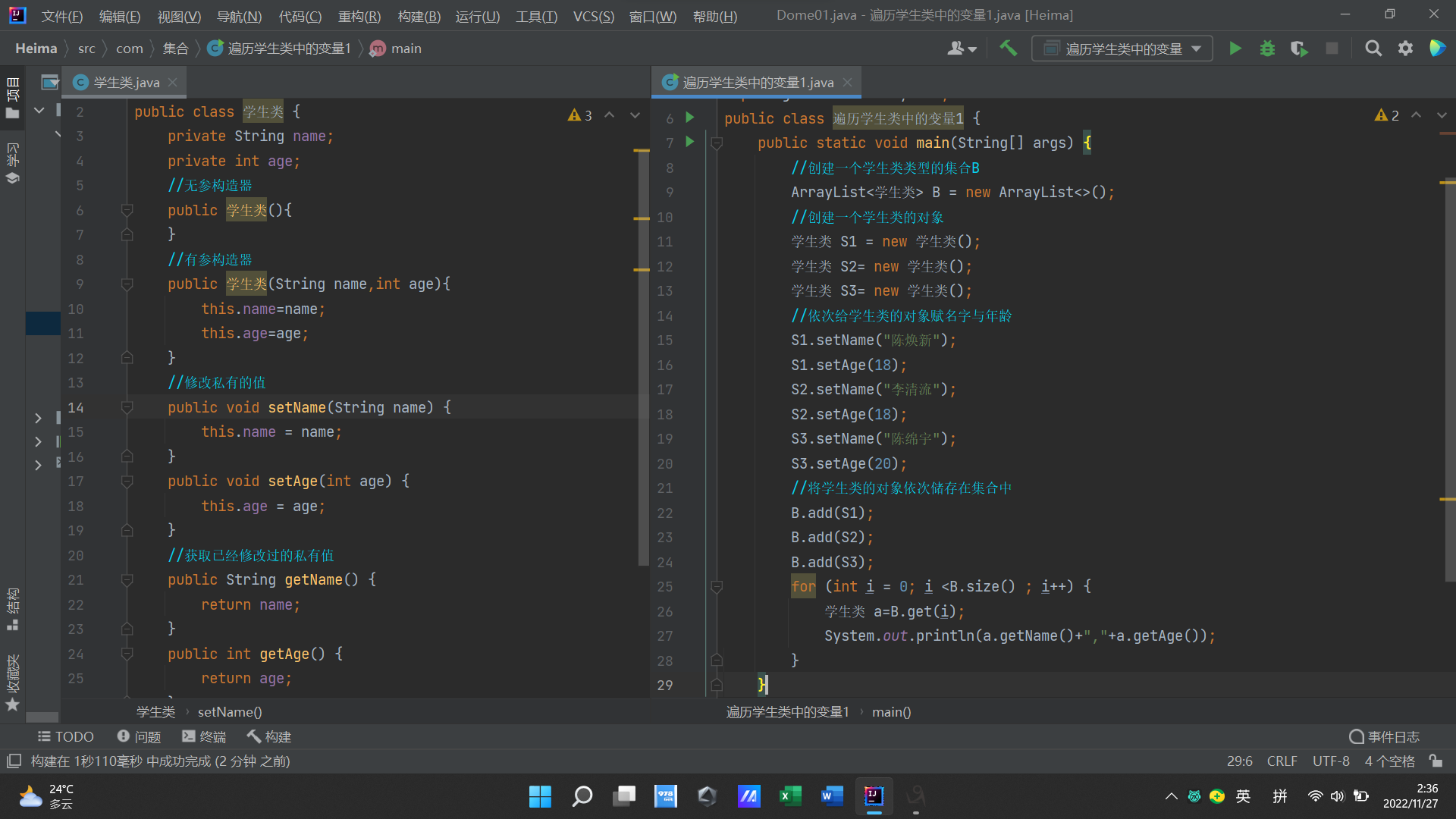The height and width of the screenshot is (819, 1456).
Task: Open IntelliJ IDEA from Windows taskbar
Action: (x=874, y=795)
